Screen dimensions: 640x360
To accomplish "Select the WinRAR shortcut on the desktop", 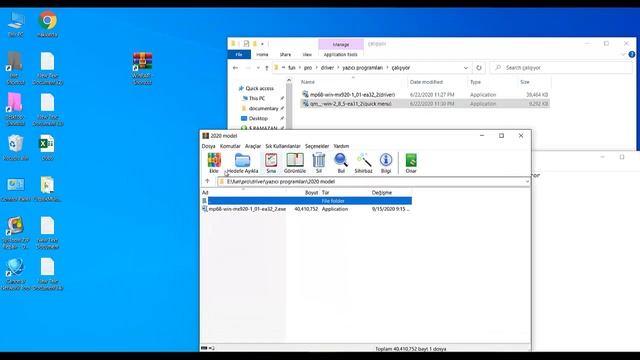I will 142,68.
